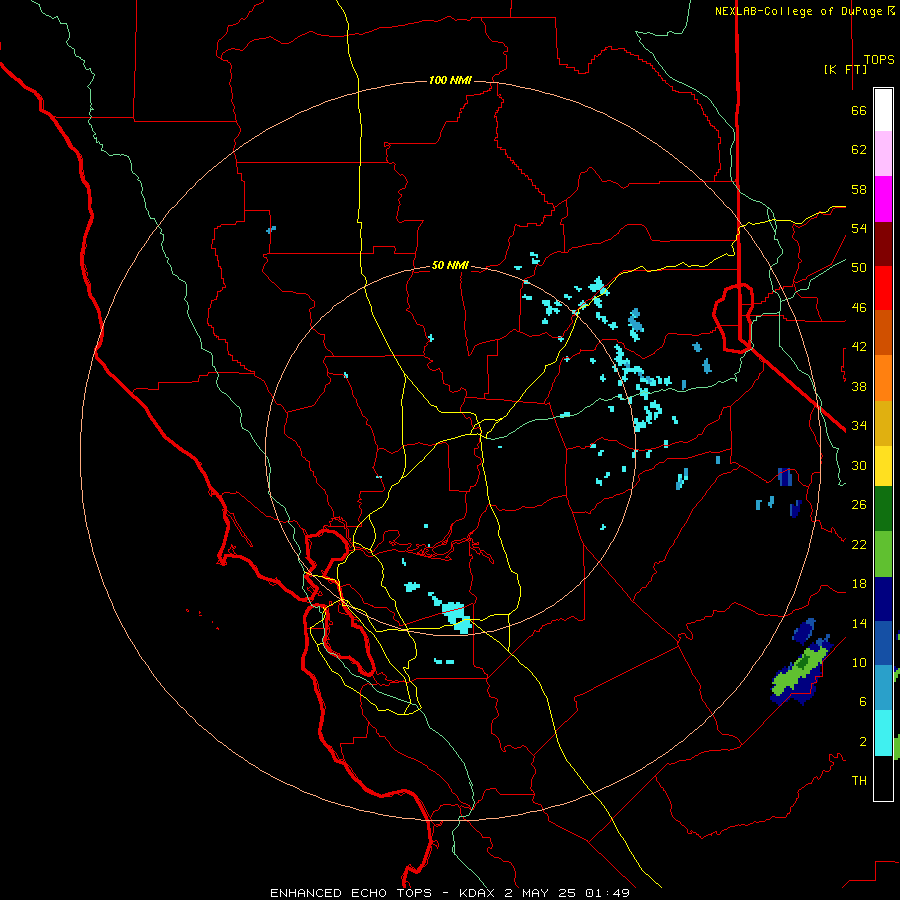Click the legend value 38

[x=859, y=386]
